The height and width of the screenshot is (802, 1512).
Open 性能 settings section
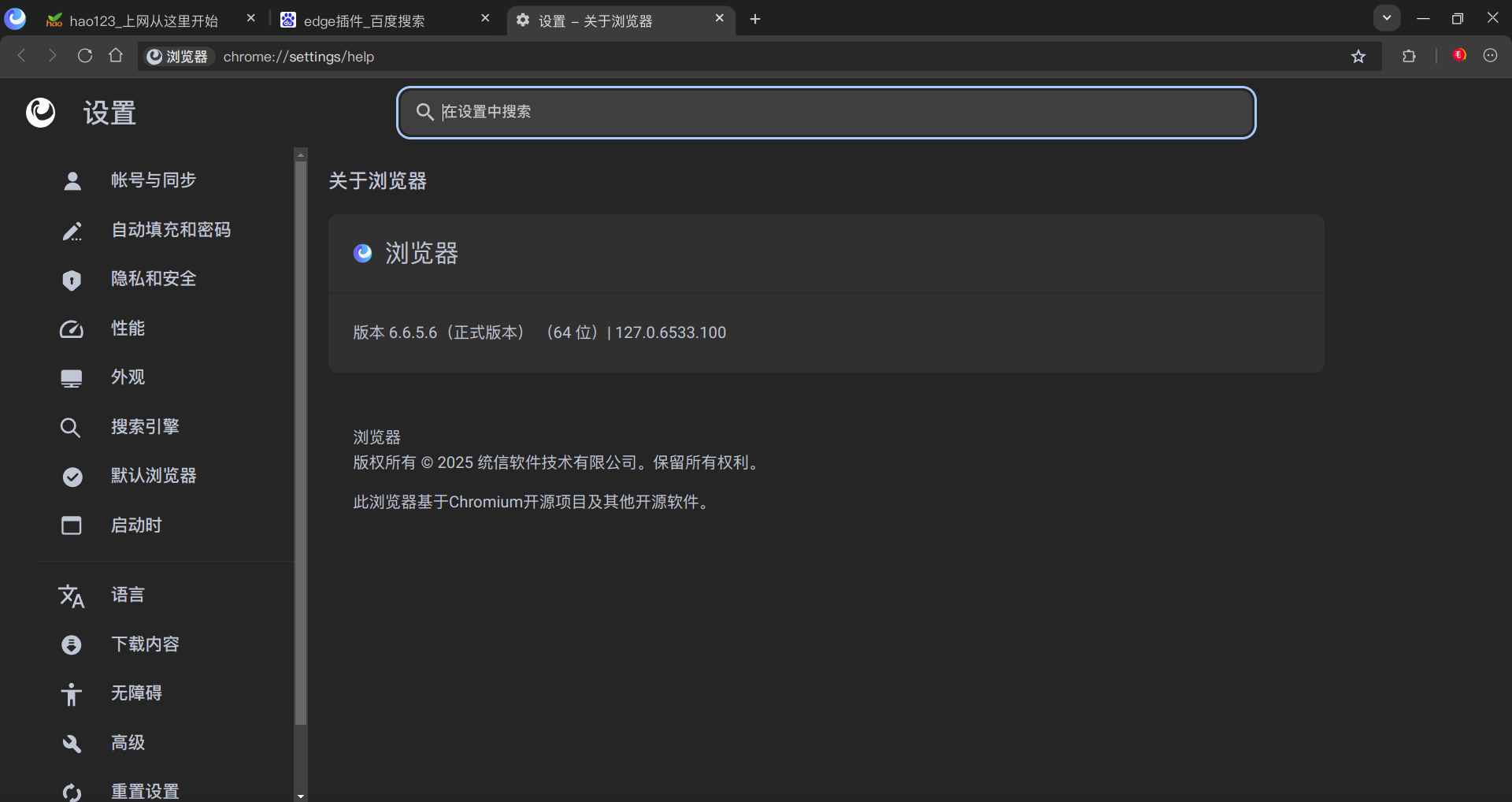pyautogui.click(x=128, y=329)
